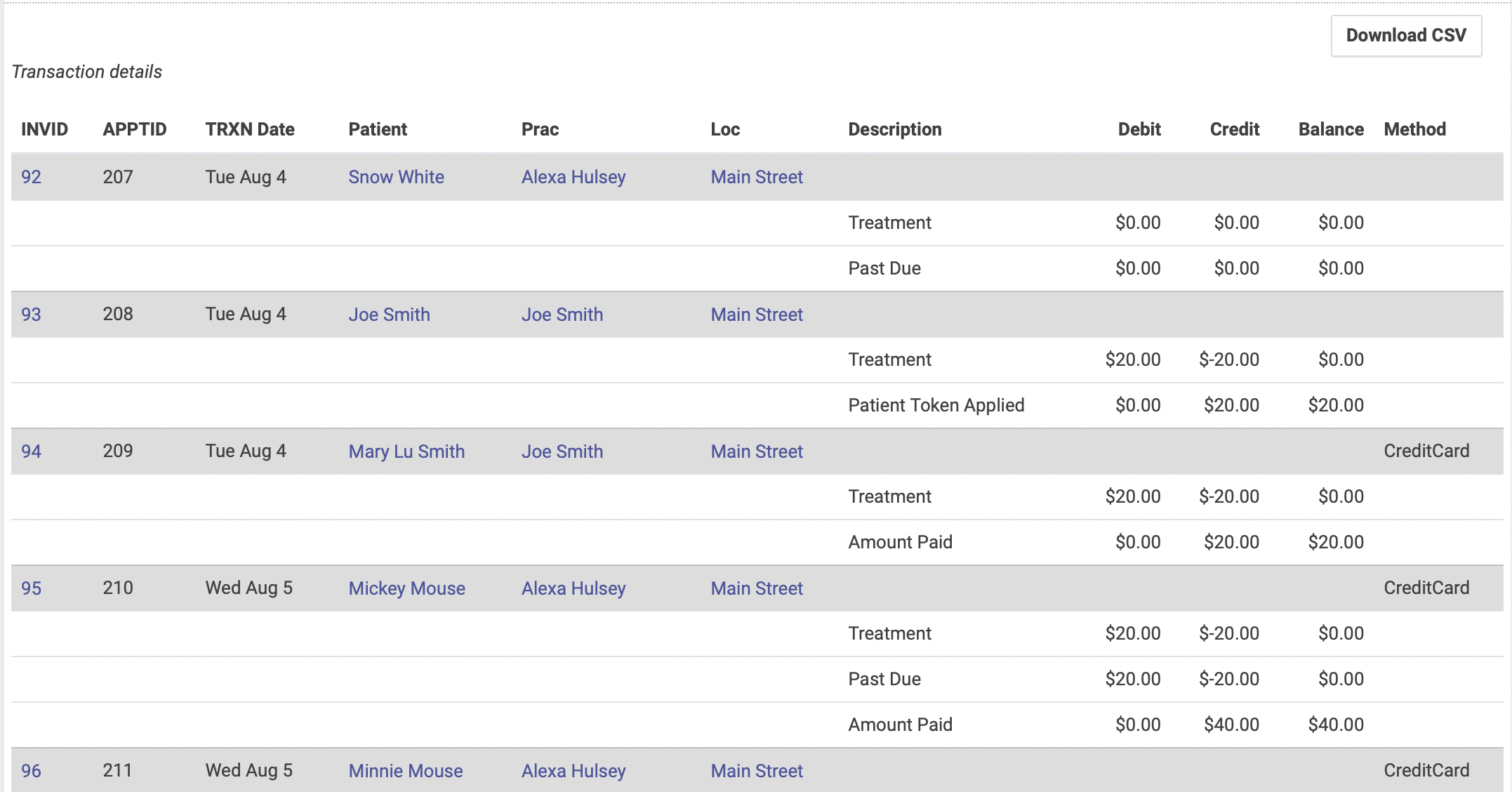Click Amount Paid with $40.00 credit
Image resolution: width=1512 pixels, height=792 pixels.
click(900, 725)
